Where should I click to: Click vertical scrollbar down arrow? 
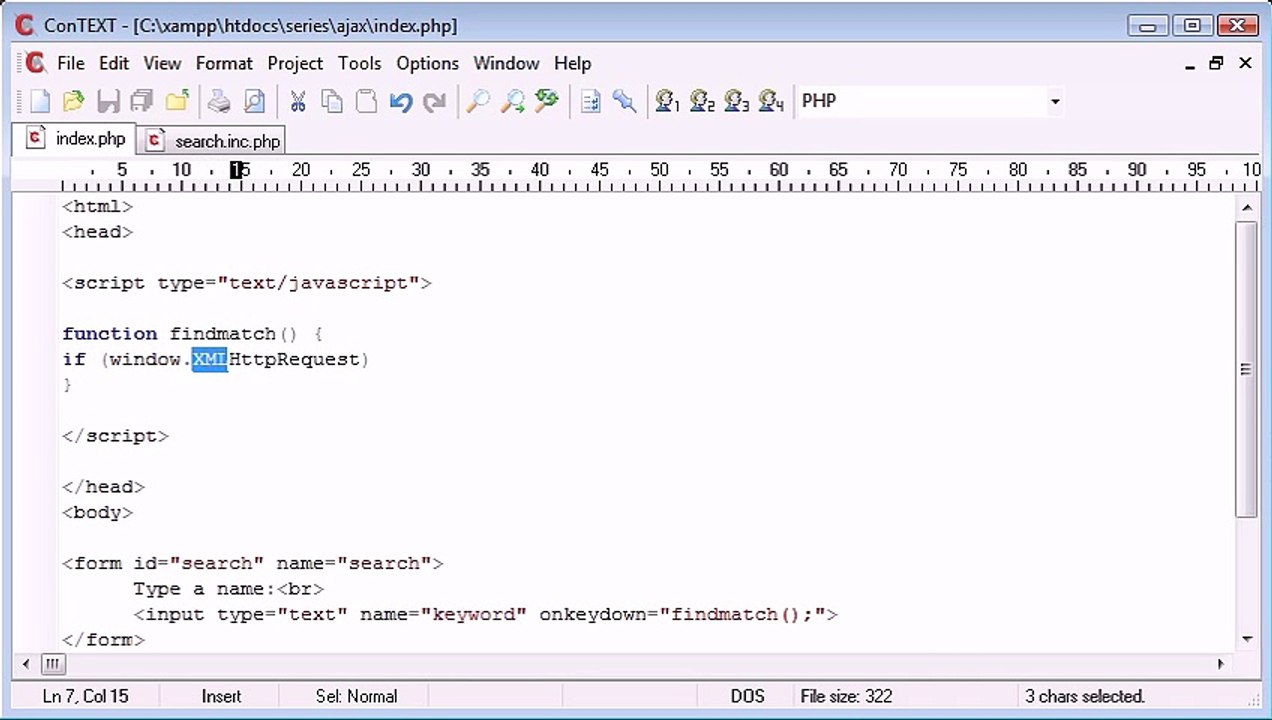pyautogui.click(x=1246, y=639)
